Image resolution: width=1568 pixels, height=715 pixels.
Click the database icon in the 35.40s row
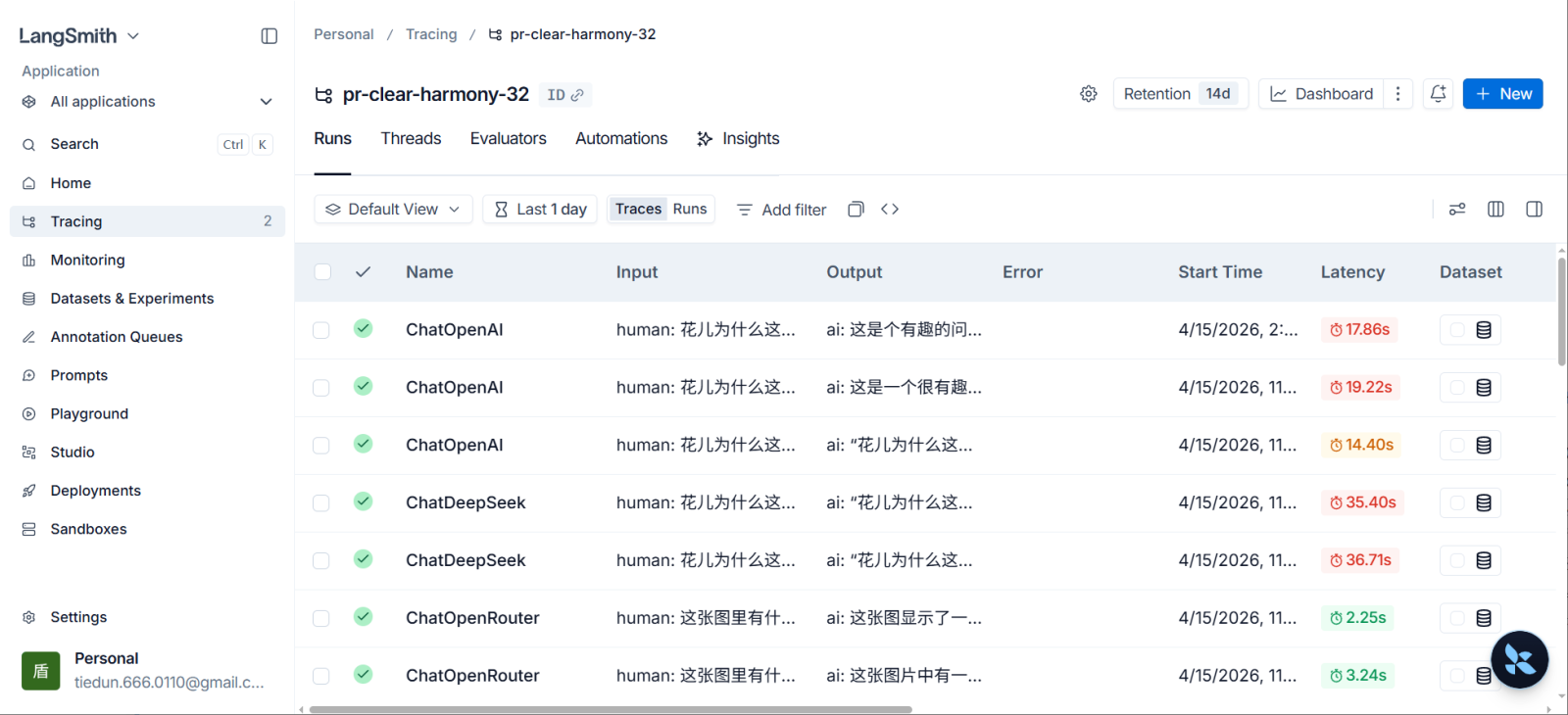pos(1484,503)
